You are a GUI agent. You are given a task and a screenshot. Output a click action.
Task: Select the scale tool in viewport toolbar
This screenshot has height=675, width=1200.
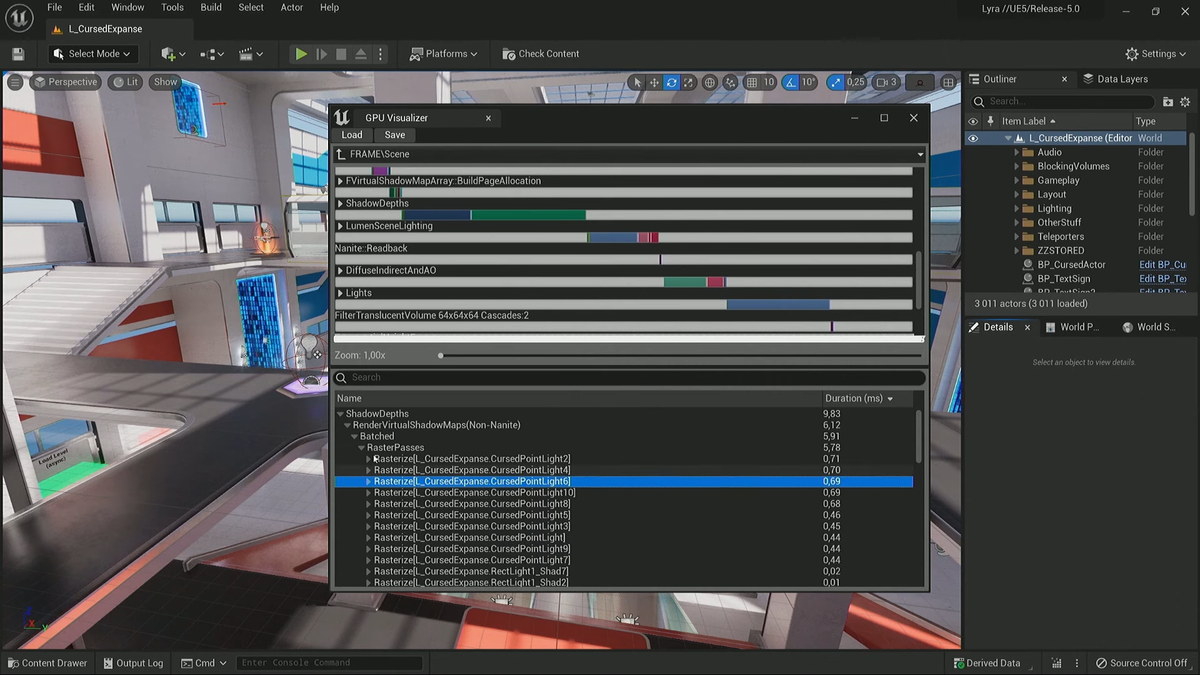689,82
